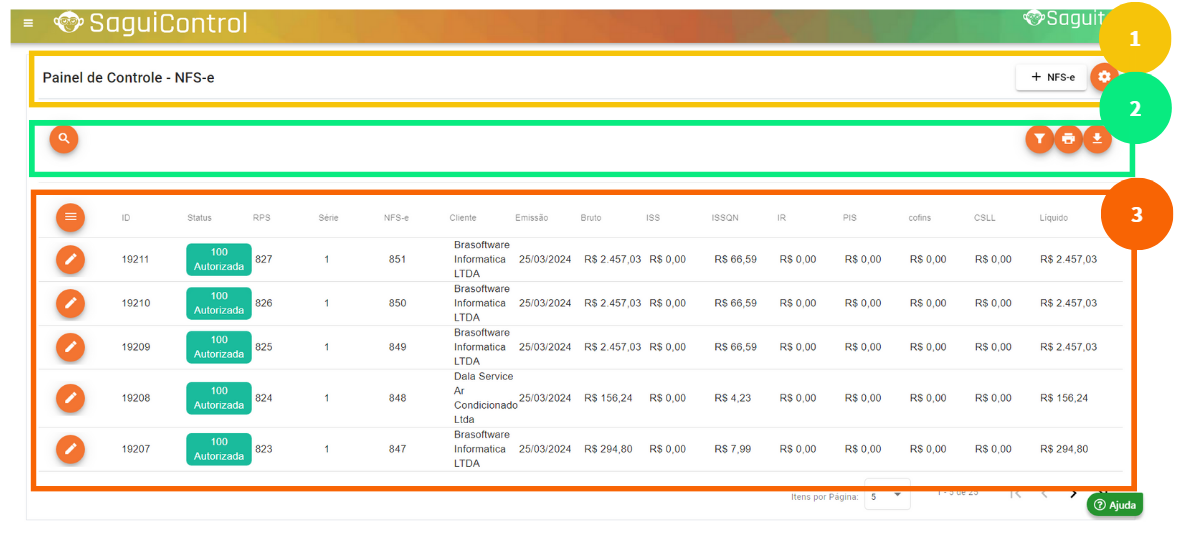This screenshot has height=535, width=1188.
Task: Edit the invoice row with ID 19207
Action: pos(70,449)
